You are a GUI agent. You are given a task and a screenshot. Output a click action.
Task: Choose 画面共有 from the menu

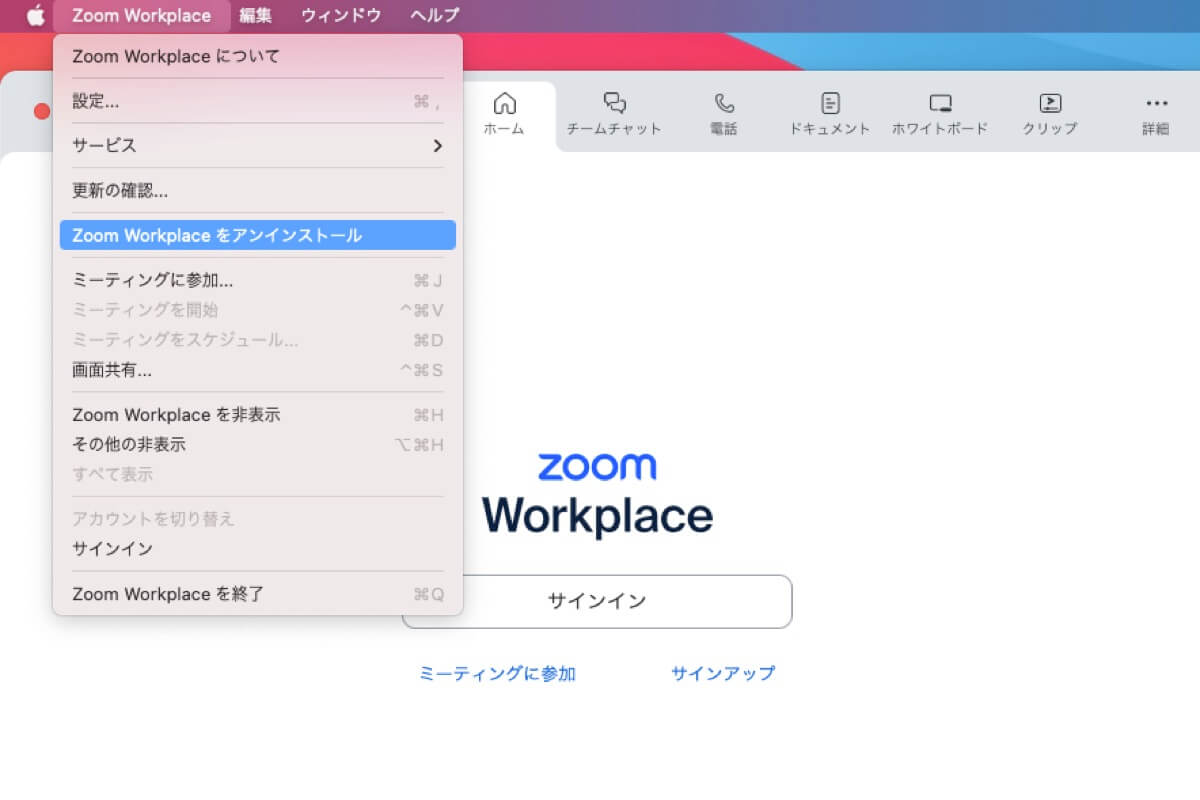tap(113, 370)
